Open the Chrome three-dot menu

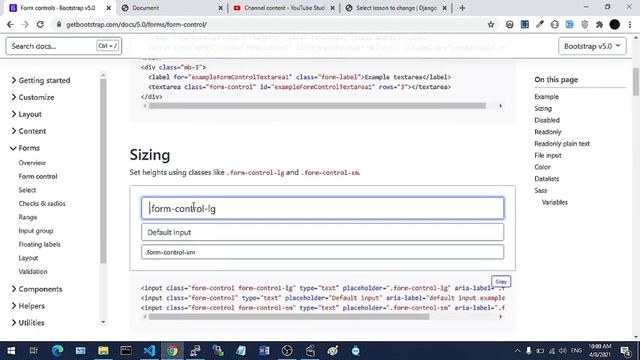(630, 24)
